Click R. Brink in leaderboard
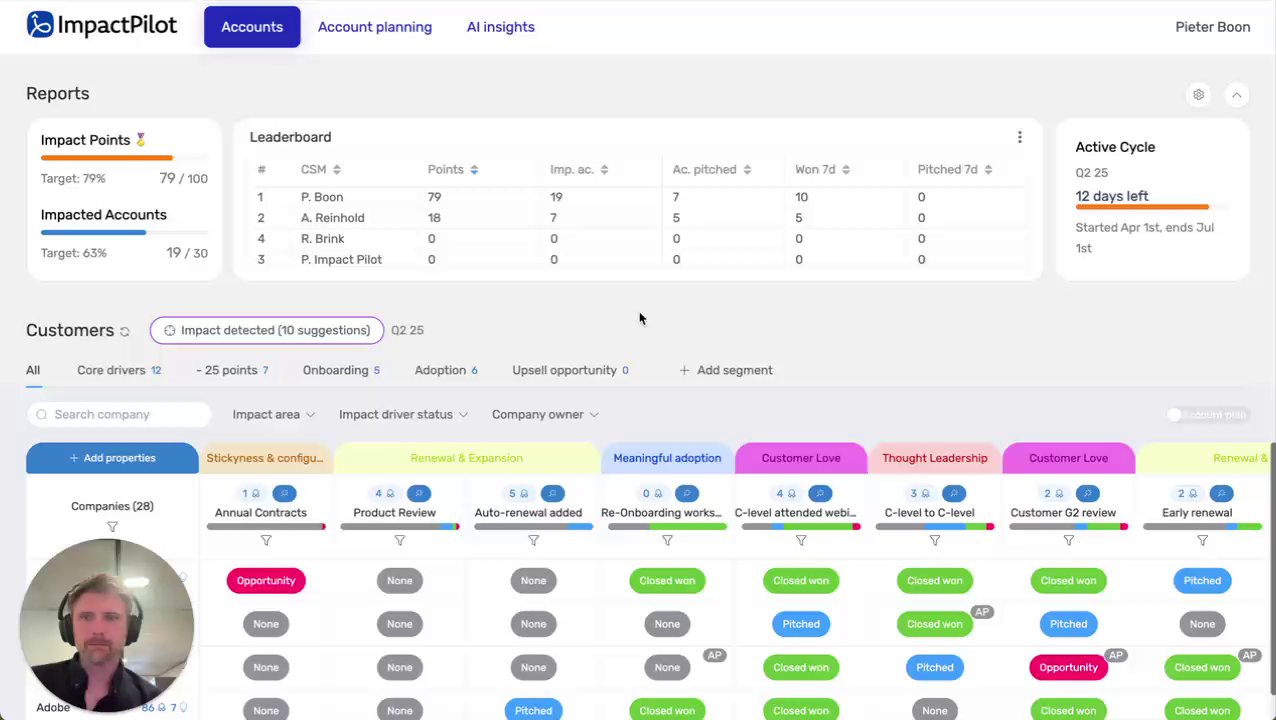The width and height of the screenshot is (1276, 720). point(322,239)
